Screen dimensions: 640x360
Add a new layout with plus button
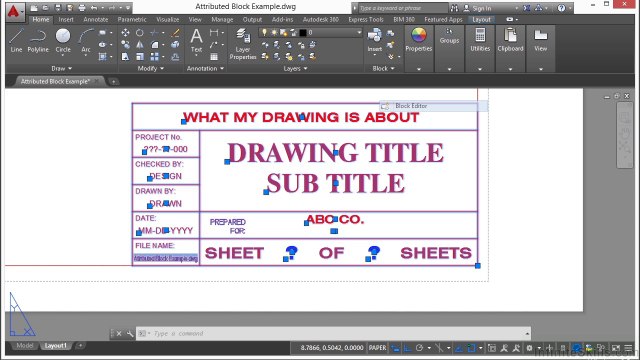(80, 345)
